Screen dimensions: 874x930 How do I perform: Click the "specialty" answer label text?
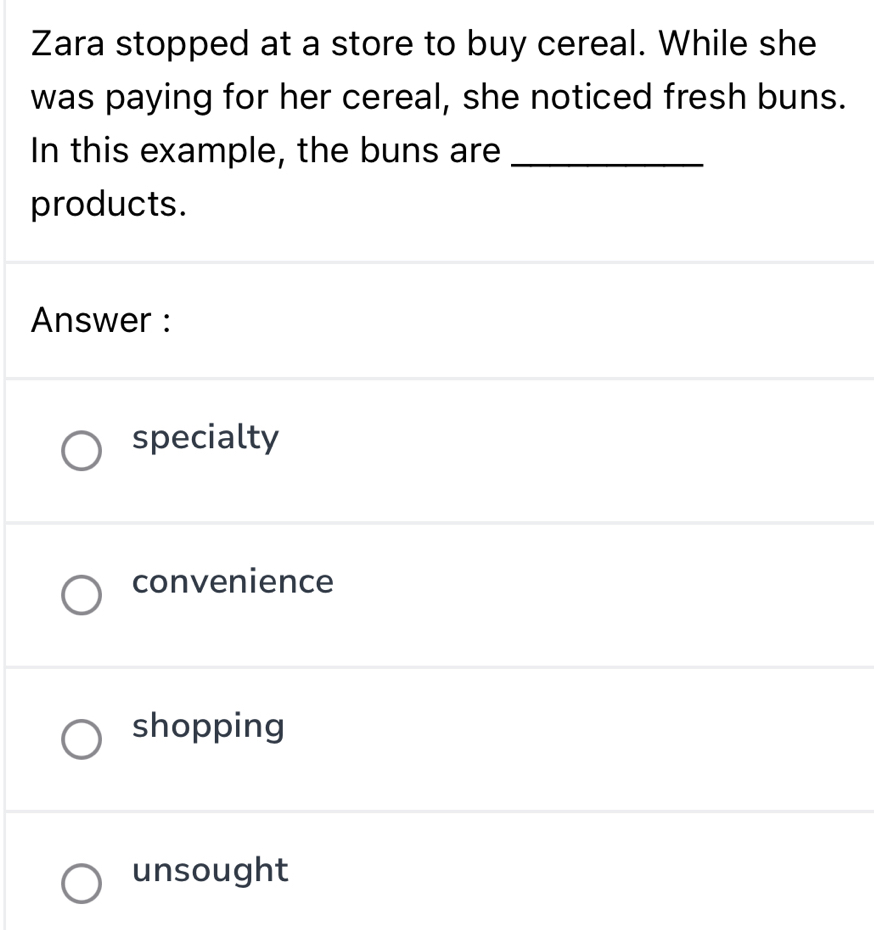click(206, 438)
